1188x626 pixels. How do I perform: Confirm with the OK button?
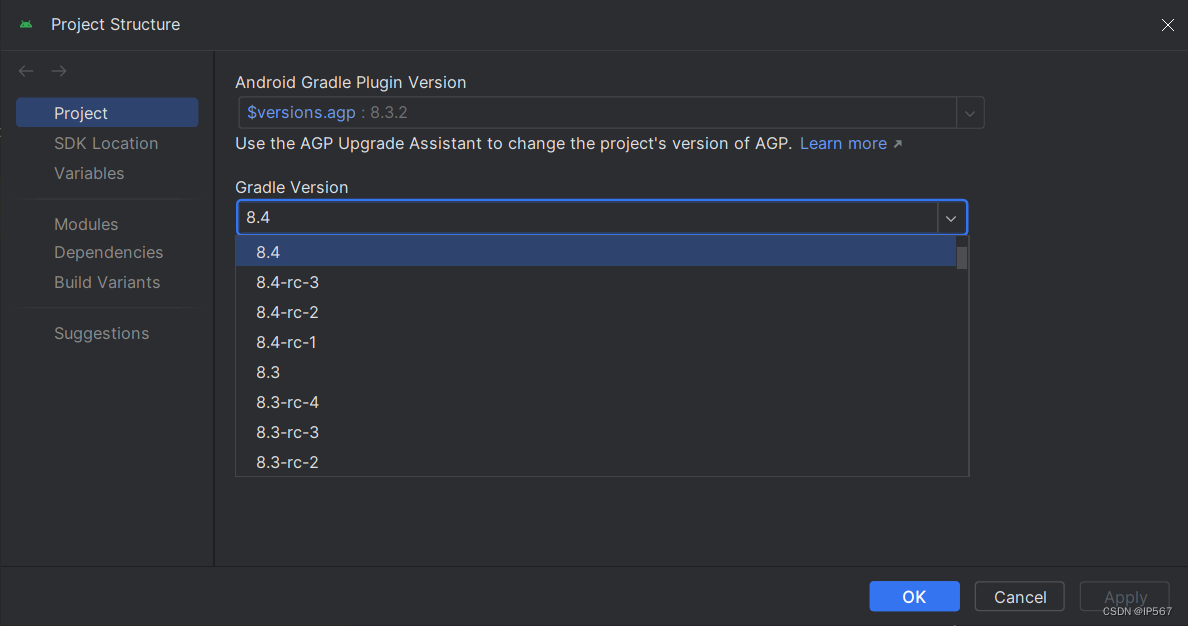pos(914,596)
